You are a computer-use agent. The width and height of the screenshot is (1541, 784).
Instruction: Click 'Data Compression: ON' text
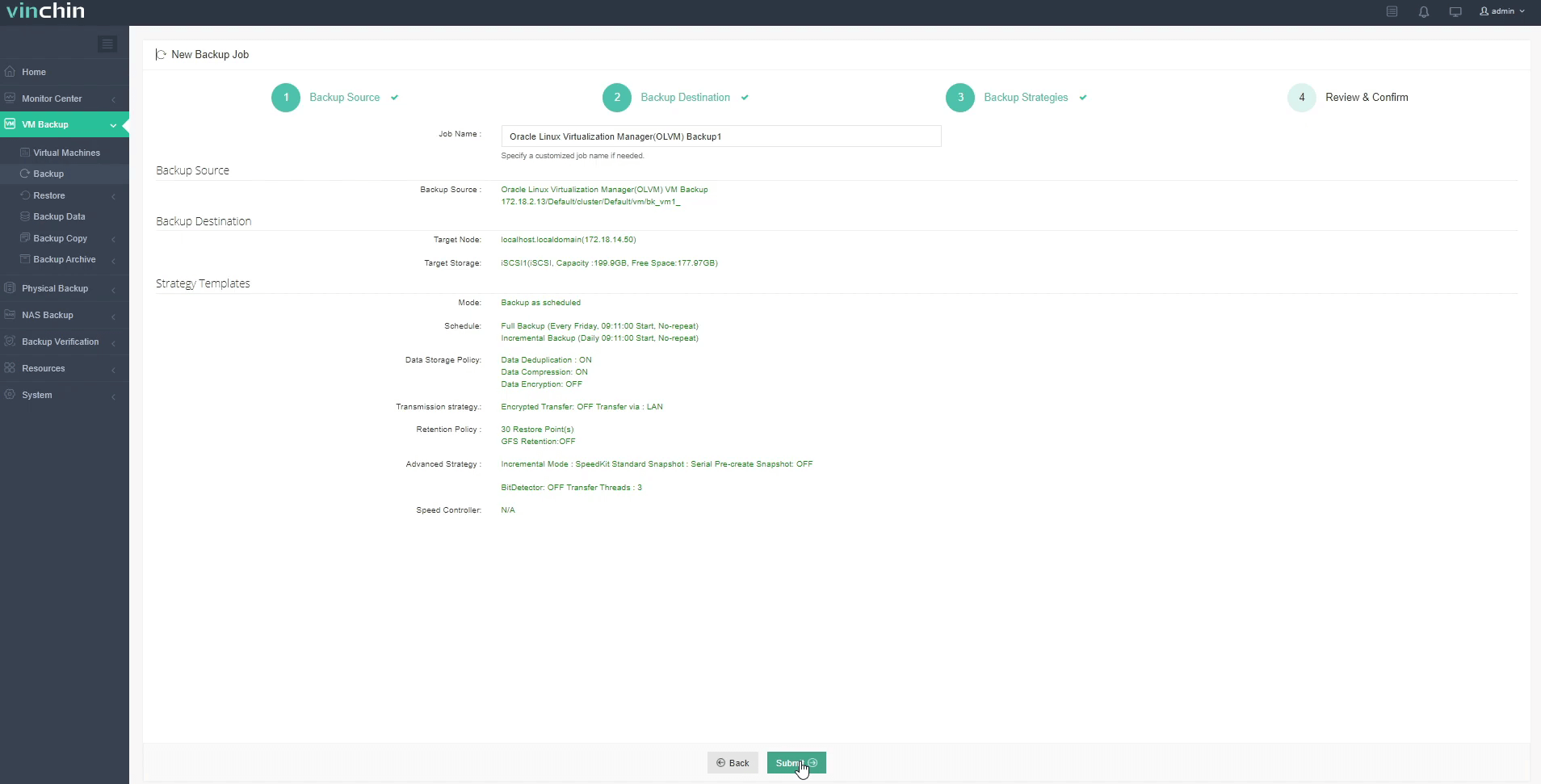click(544, 372)
